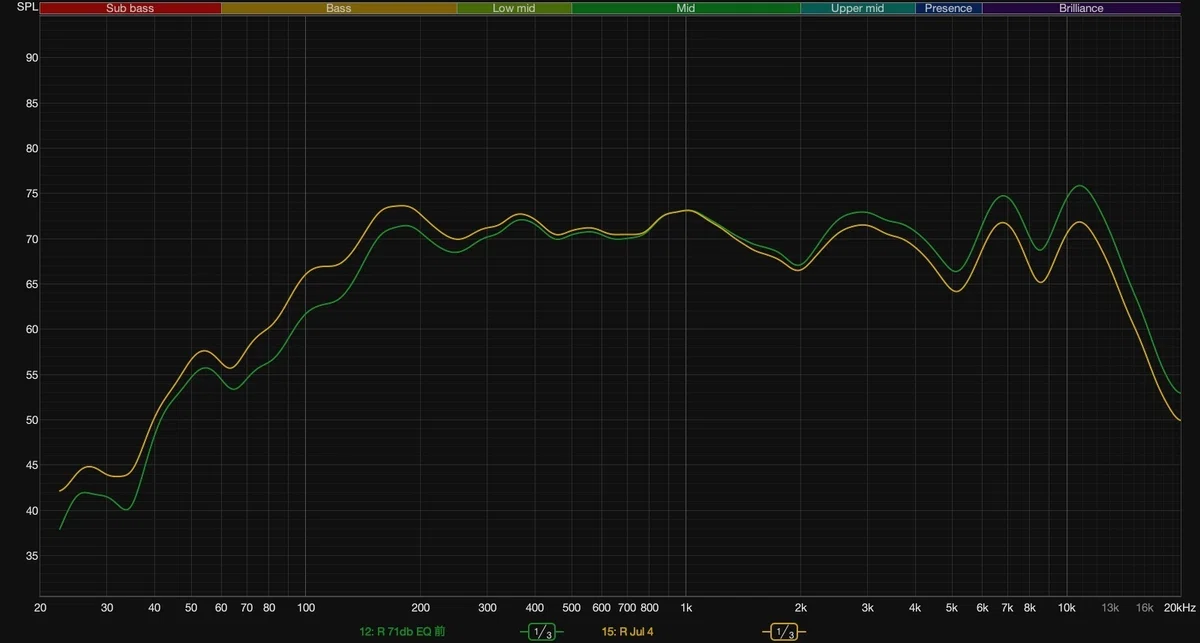This screenshot has height=643, width=1200.
Task: Toggle the '12: R 71db EQ' trace legend
Action: click(402, 632)
